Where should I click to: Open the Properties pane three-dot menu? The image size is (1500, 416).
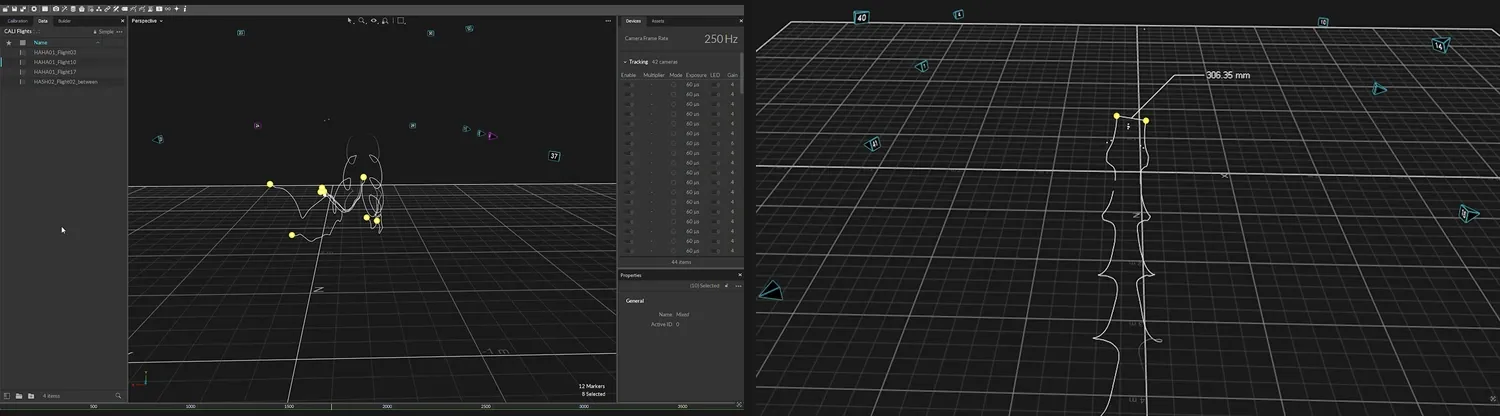[738, 286]
